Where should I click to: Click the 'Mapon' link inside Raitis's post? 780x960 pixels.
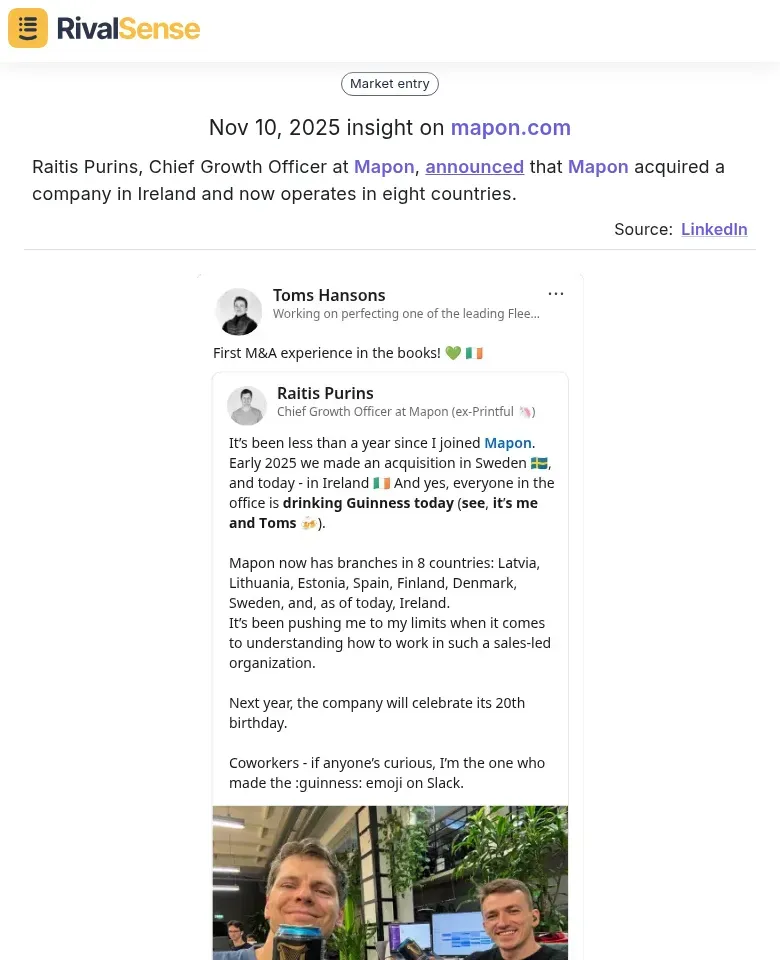tap(507, 442)
